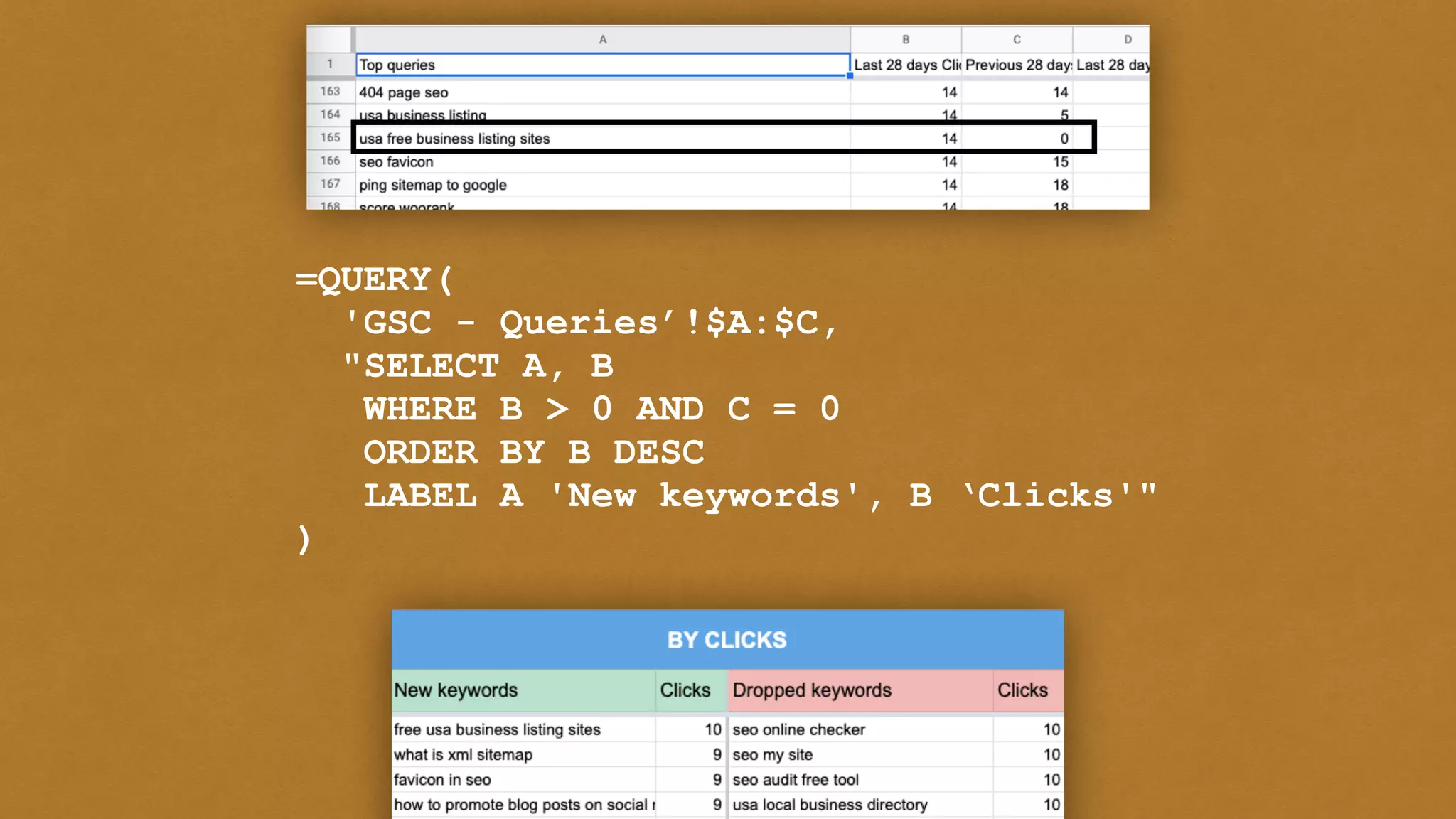Click 'Last 28 days Clicks' header cell
Image resolution: width=1456 pixels, height=819 pixels.
click(906, 65)
